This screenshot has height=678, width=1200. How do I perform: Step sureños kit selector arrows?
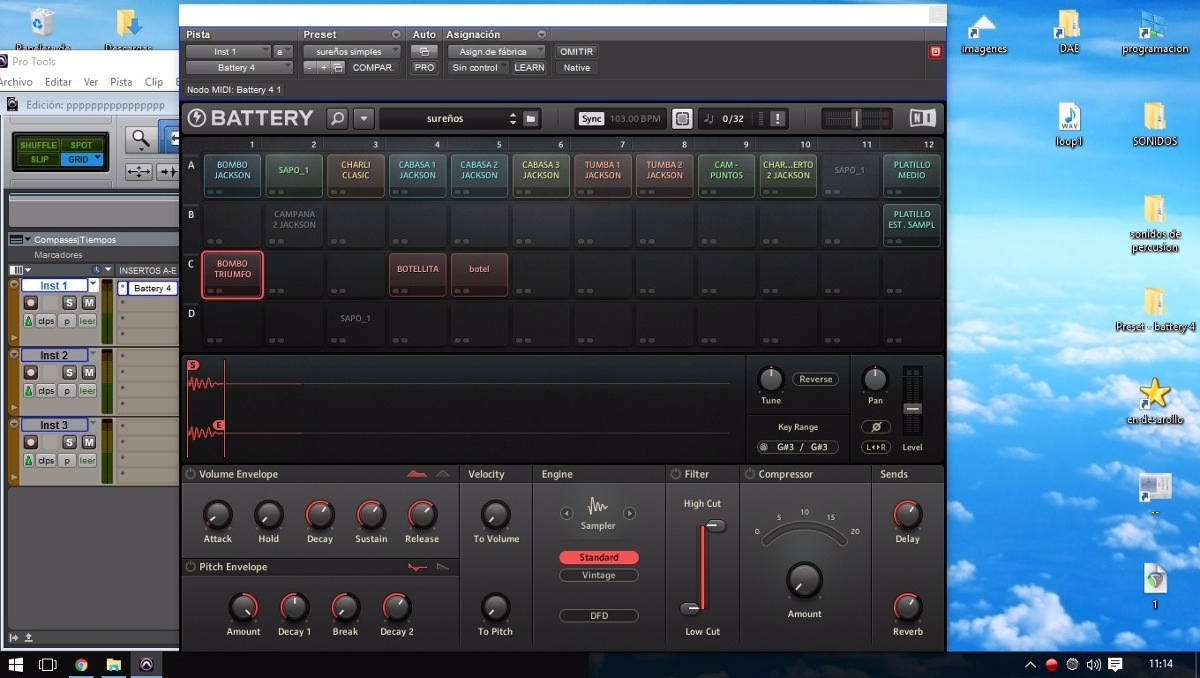pyautogui.click(x=513, y=118)
